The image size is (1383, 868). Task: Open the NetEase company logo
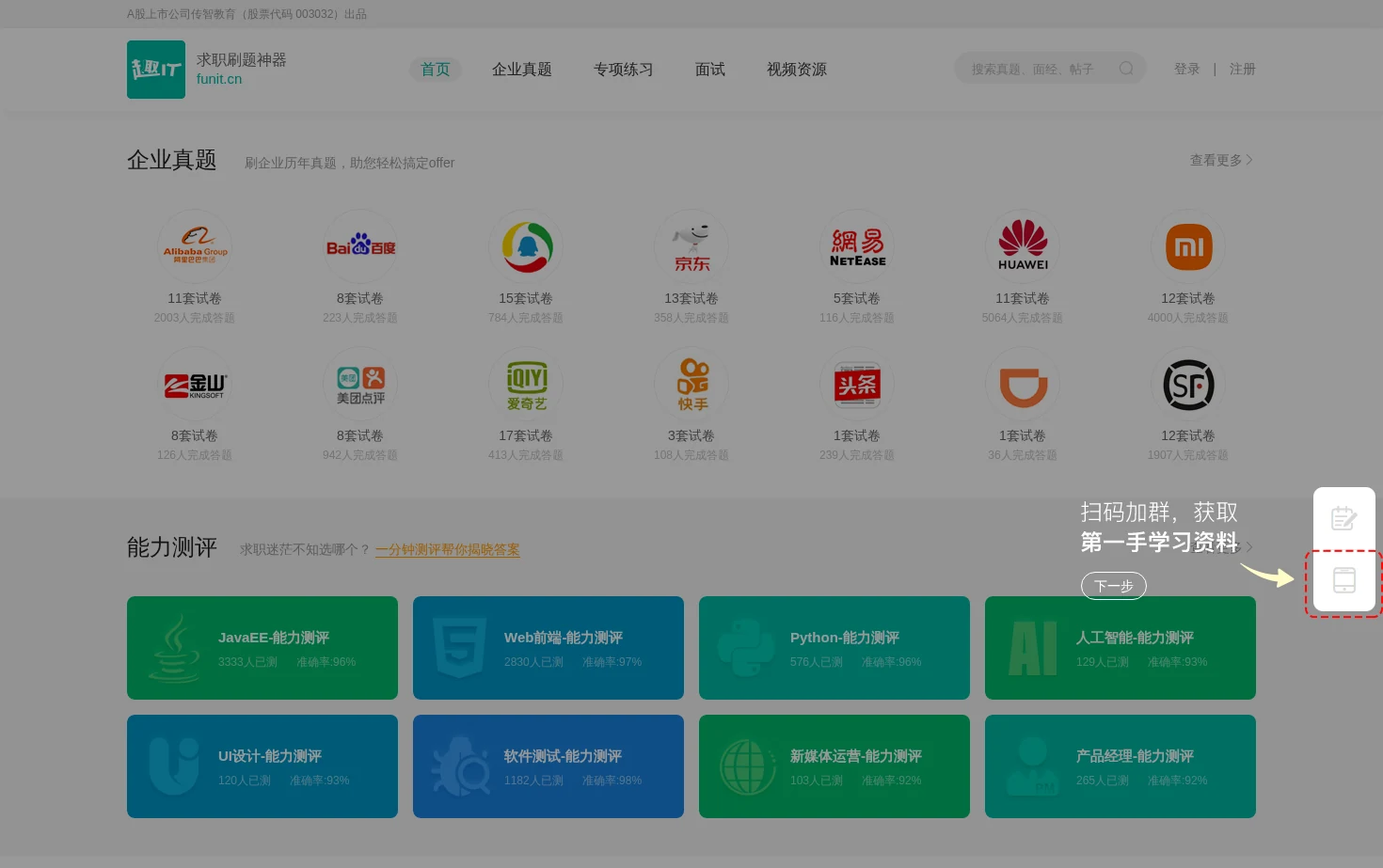click(x=857, y=246)
